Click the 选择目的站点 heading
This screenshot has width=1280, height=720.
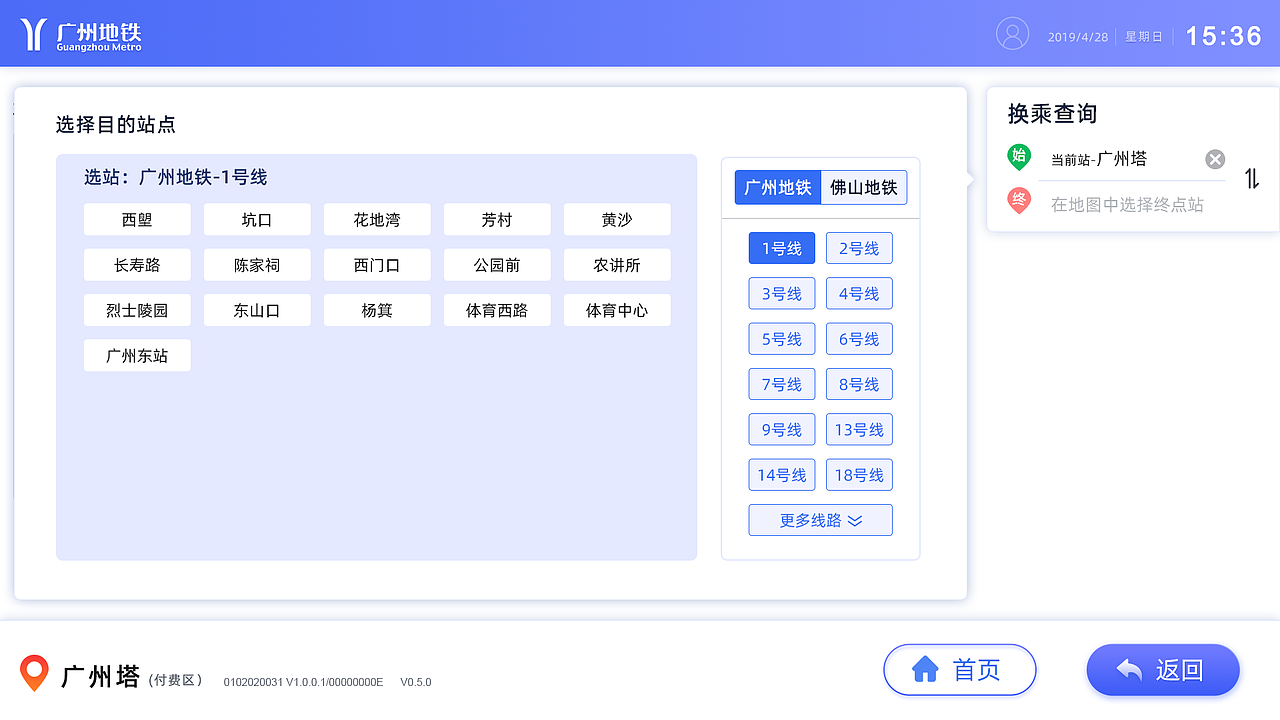(116, 125)
